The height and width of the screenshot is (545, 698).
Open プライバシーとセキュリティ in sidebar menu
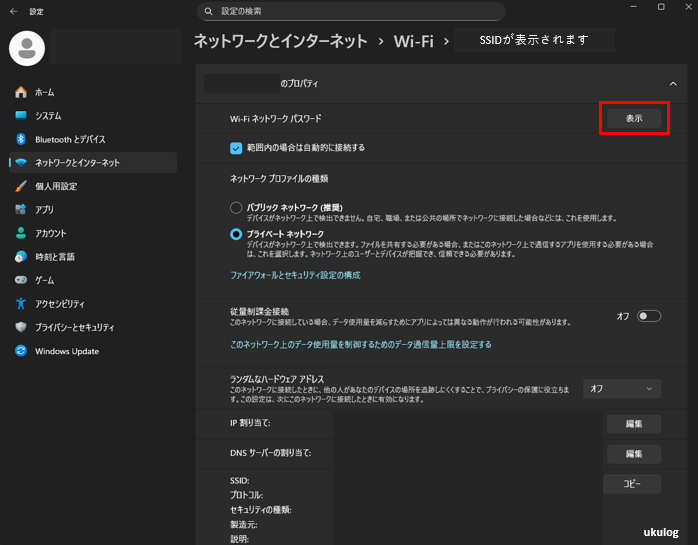click(x=74, y=327)
